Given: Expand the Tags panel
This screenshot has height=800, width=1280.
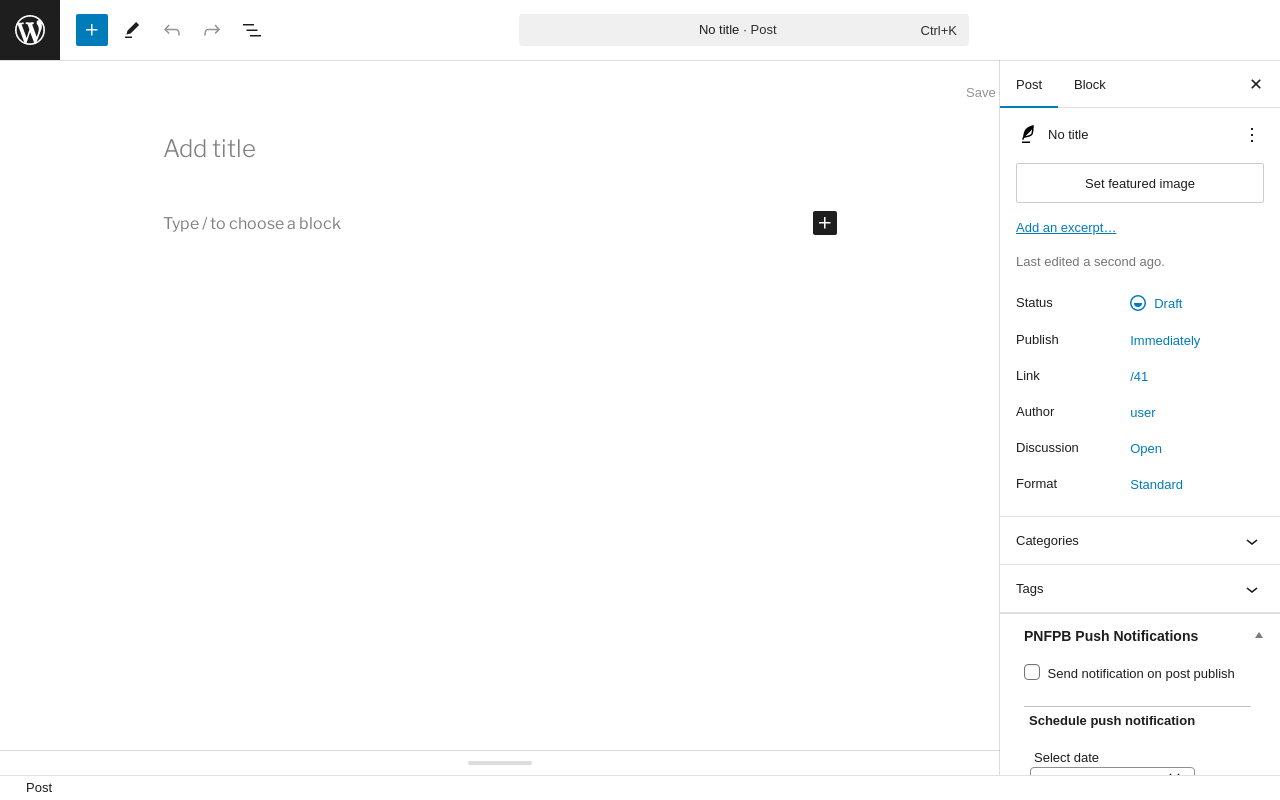Looking at the screenshot, I should pos(1140,589).
